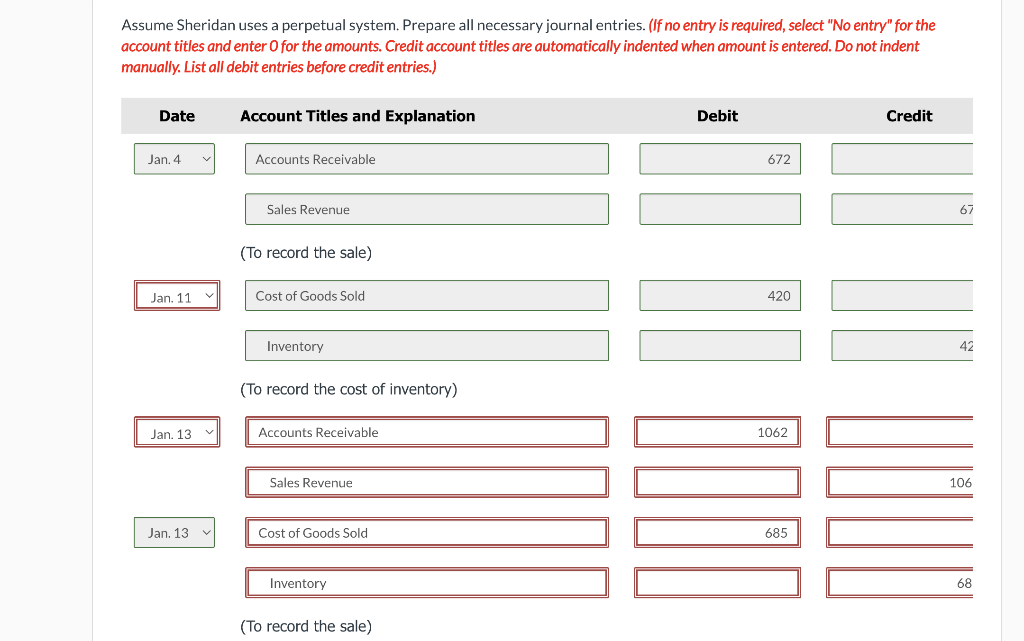Viewport: 1024px width, 641px height.
Task: Click the empty credit field beside first Accounts Receivable
Action: click(902, 159)
